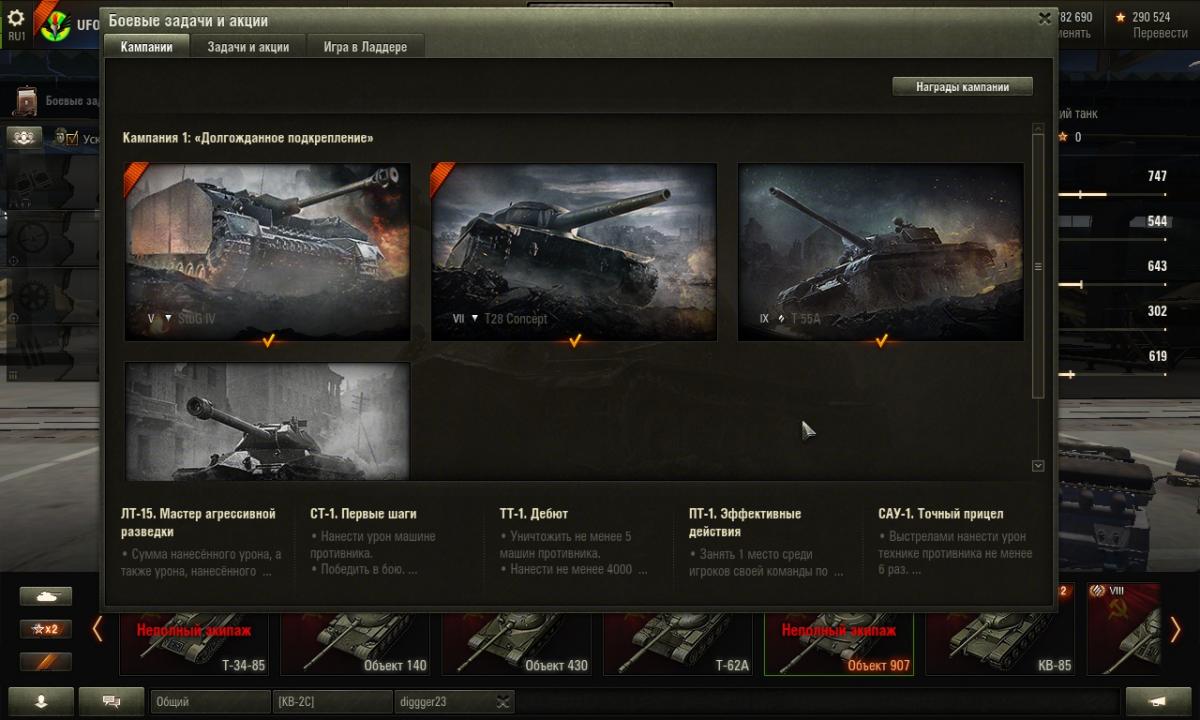Screen dimensions: 1200x720
Task: Click the orange stripe filter button
Action: (46, 662)
